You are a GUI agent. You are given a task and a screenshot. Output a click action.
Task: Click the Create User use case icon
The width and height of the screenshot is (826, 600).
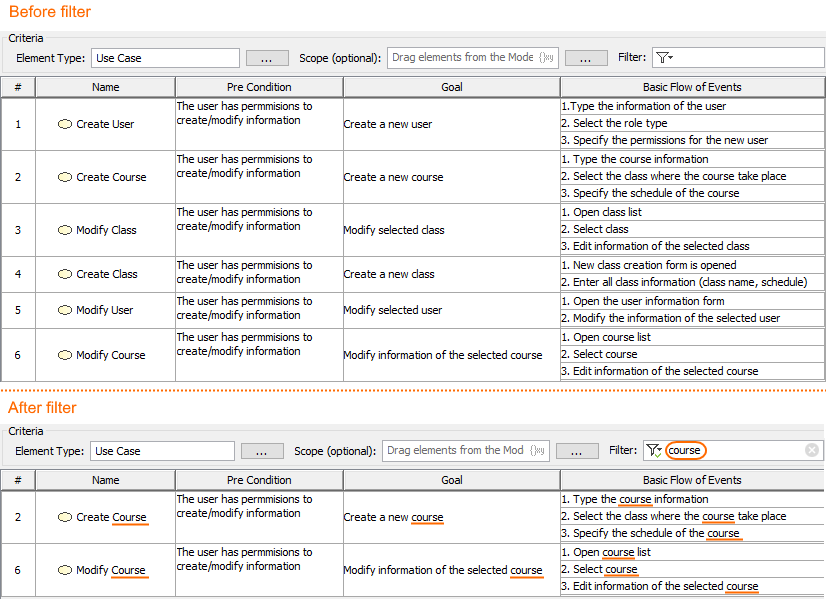(x=65, y=124)
